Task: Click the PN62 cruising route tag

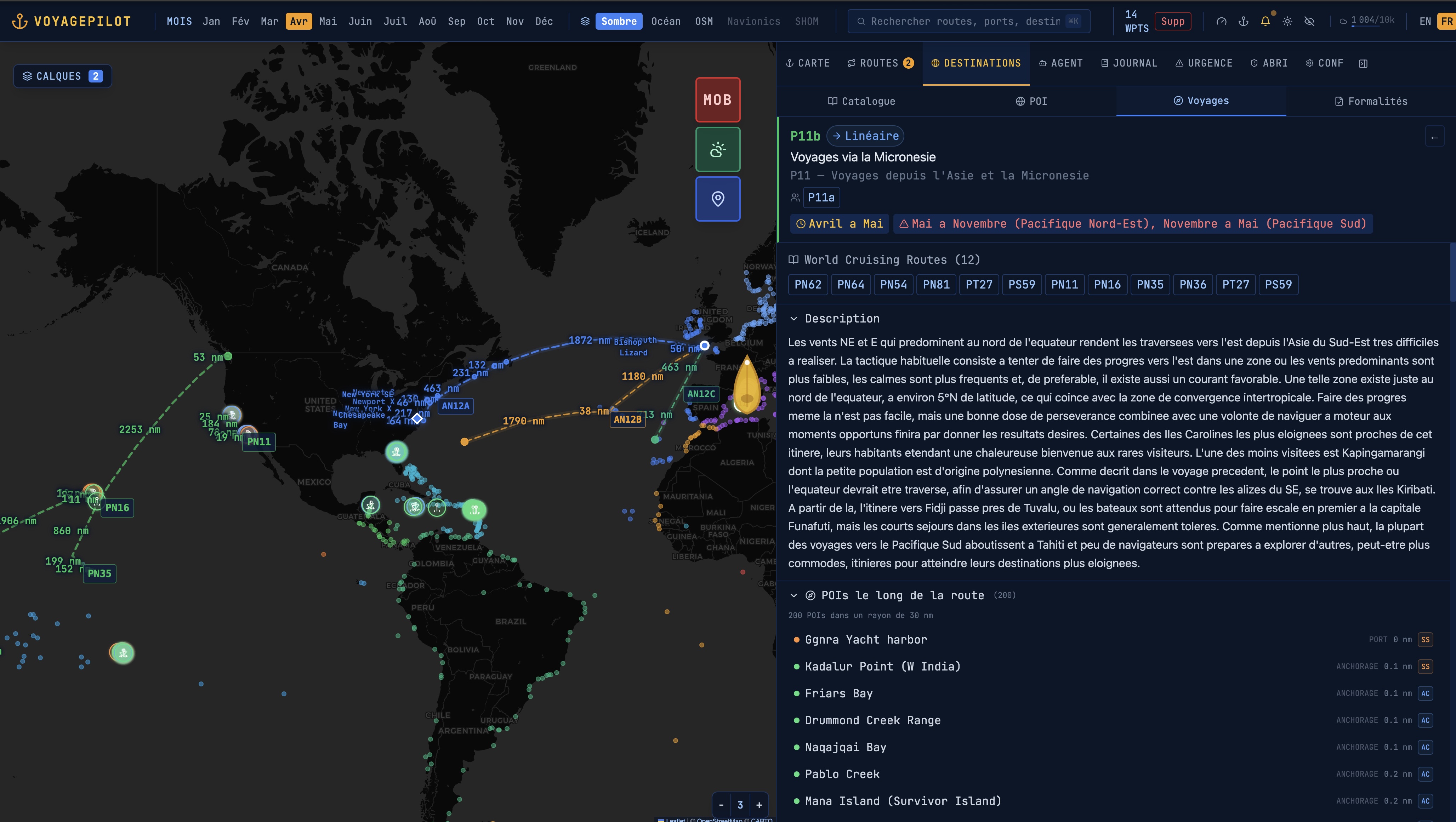Action: click(x=808, y=285)
